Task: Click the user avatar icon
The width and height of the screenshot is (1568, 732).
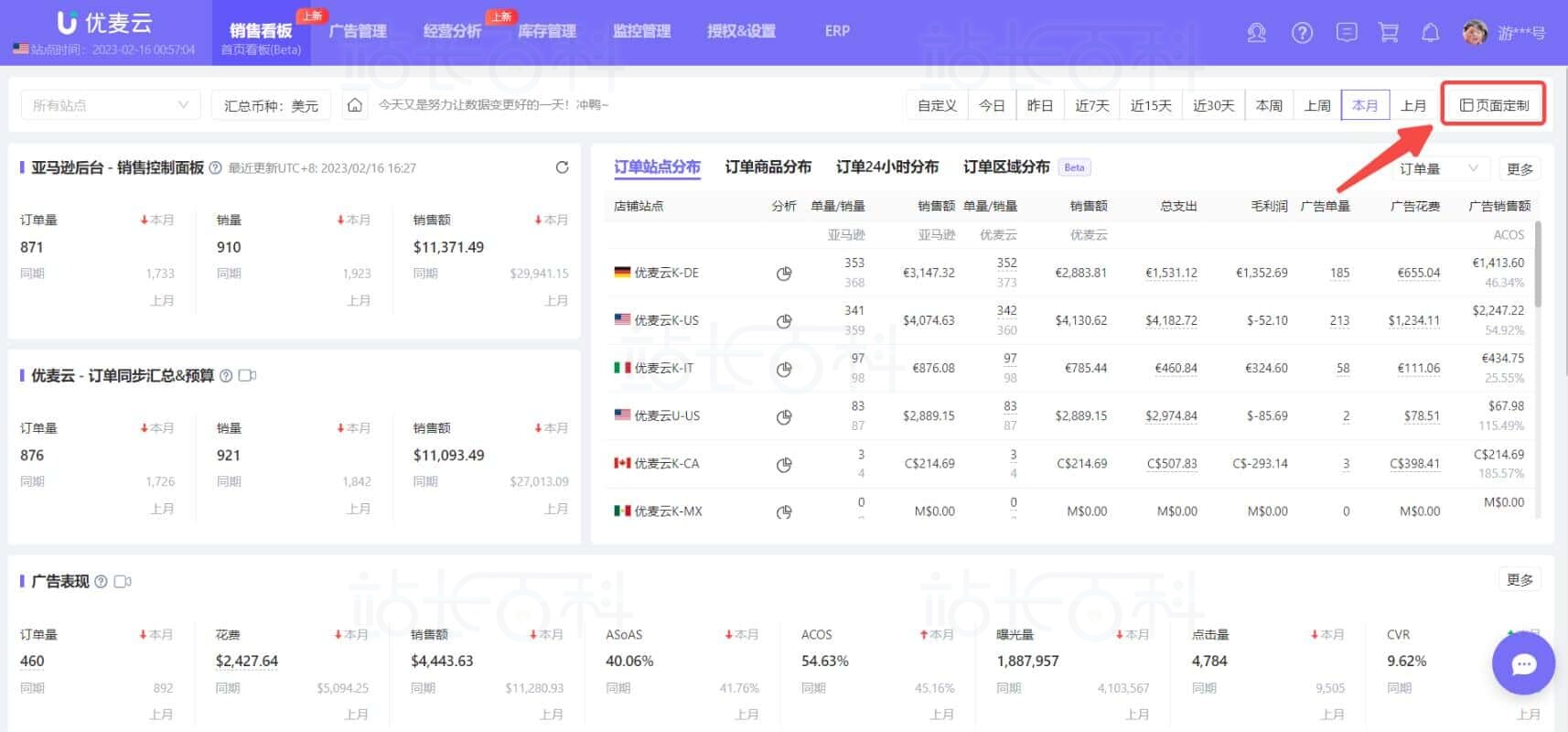Action: 1475,33
